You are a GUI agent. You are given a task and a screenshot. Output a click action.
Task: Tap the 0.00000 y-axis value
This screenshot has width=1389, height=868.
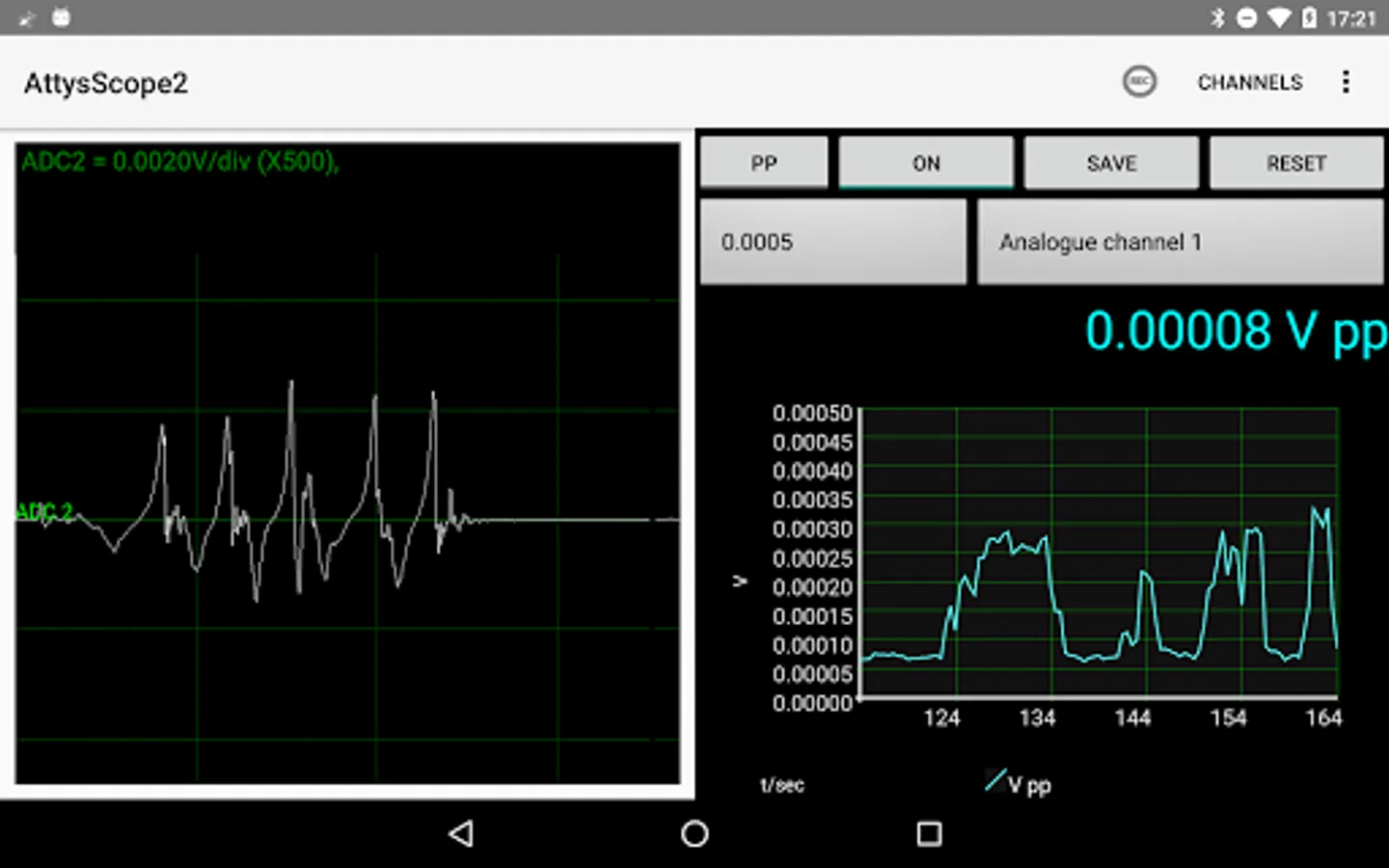point(812,703)
